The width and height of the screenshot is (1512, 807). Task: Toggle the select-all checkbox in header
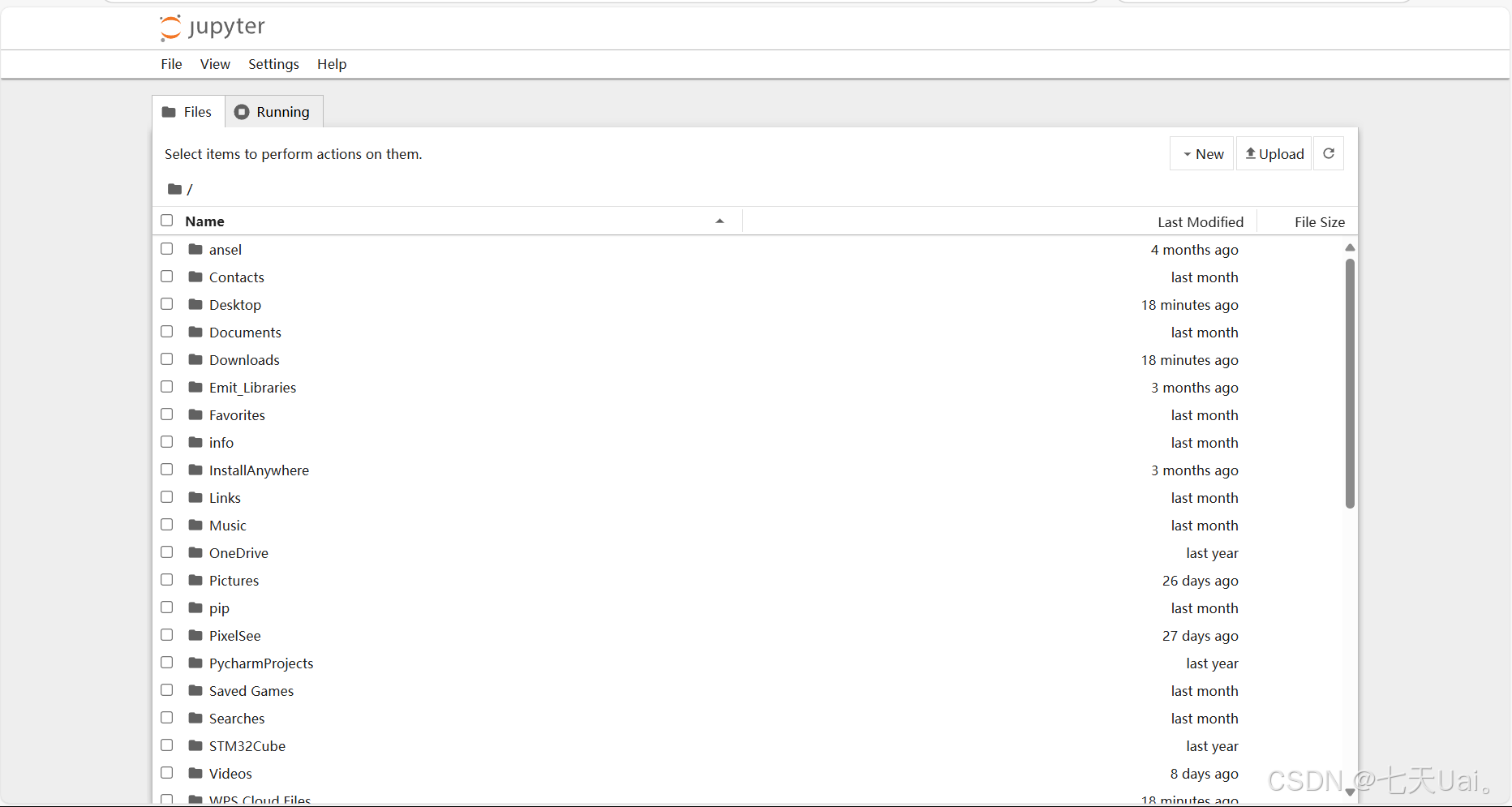[167, 221]
